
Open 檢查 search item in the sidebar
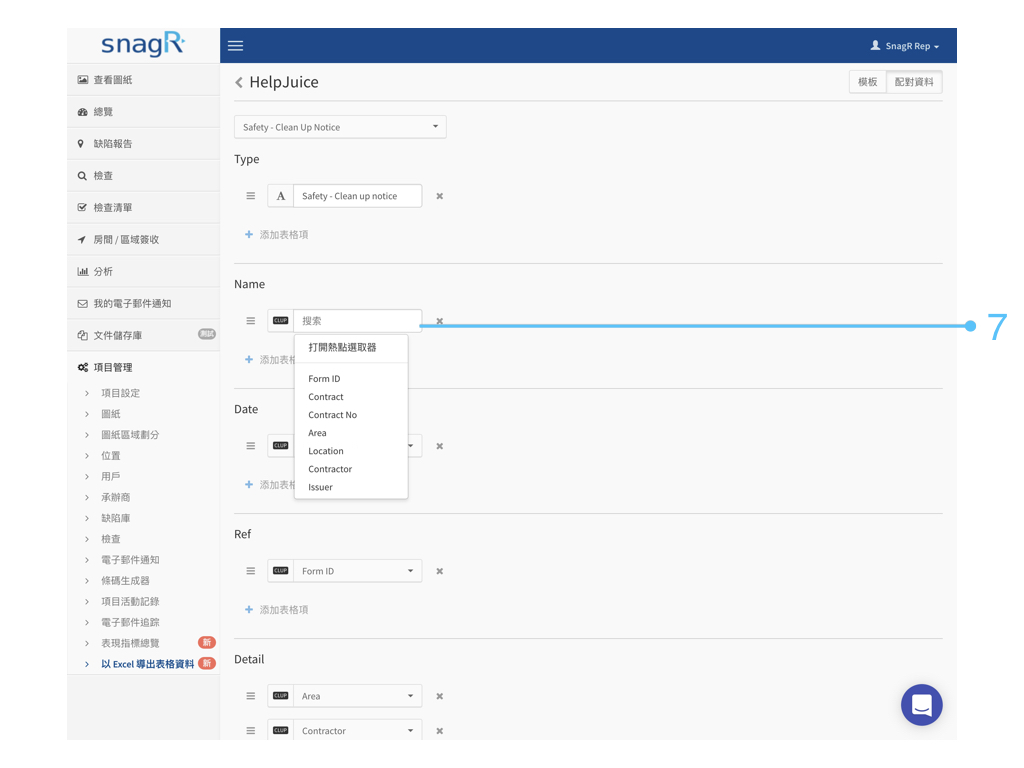143,176
